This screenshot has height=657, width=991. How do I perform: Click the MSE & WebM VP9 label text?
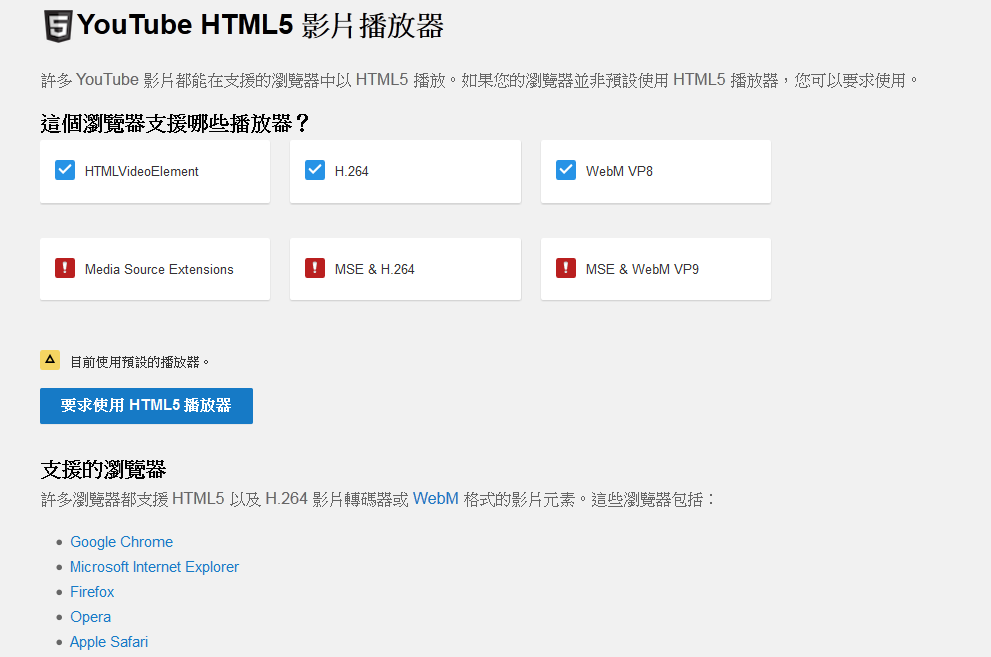click(x=642, y=269)
